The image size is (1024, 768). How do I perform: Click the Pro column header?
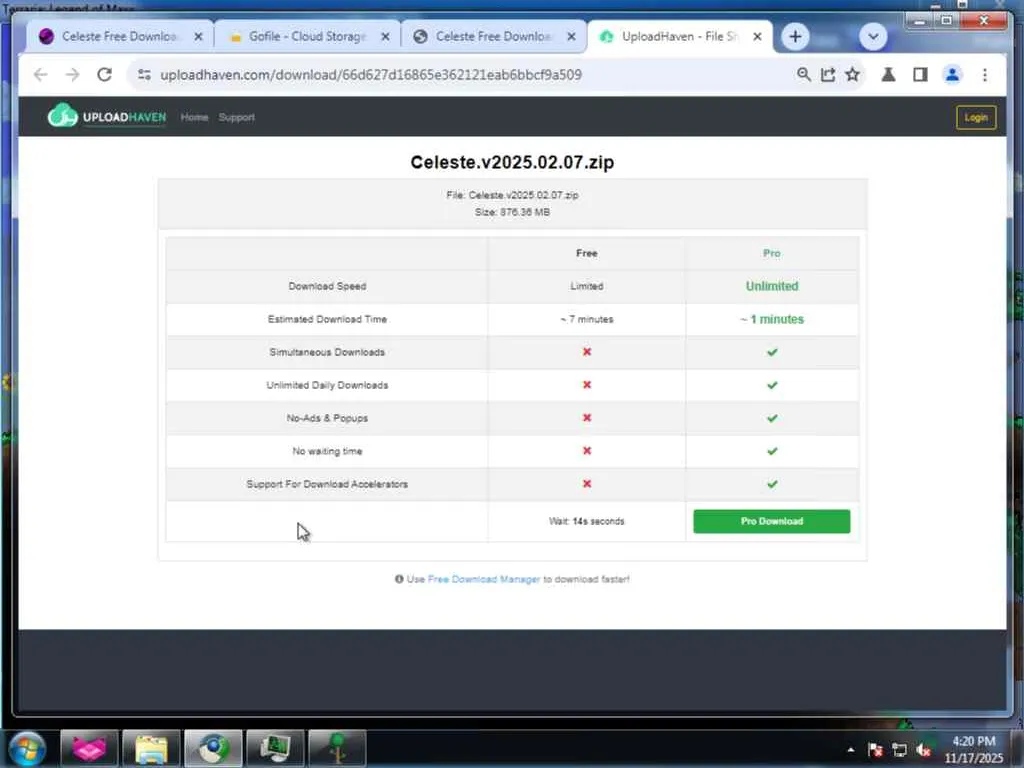click(x=772, y=253)
